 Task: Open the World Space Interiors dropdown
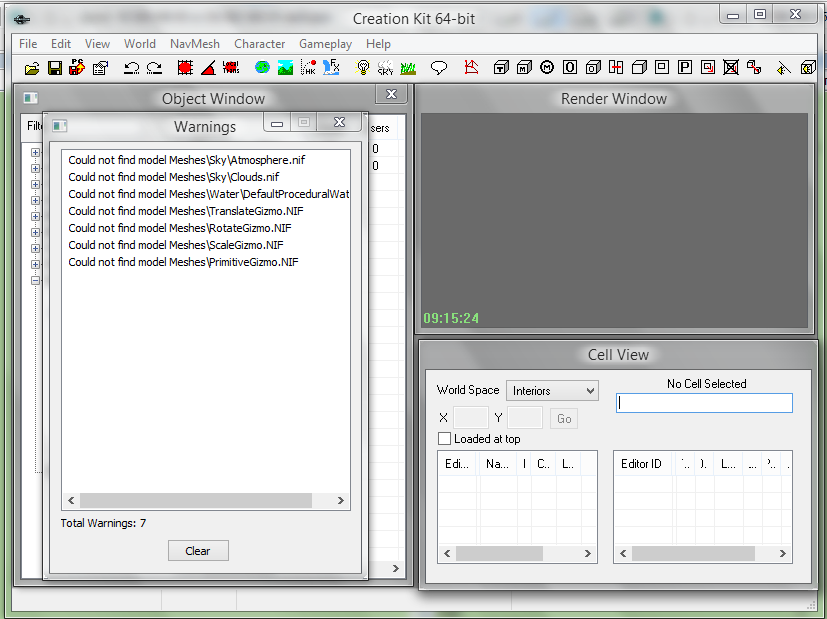(552, 391)
